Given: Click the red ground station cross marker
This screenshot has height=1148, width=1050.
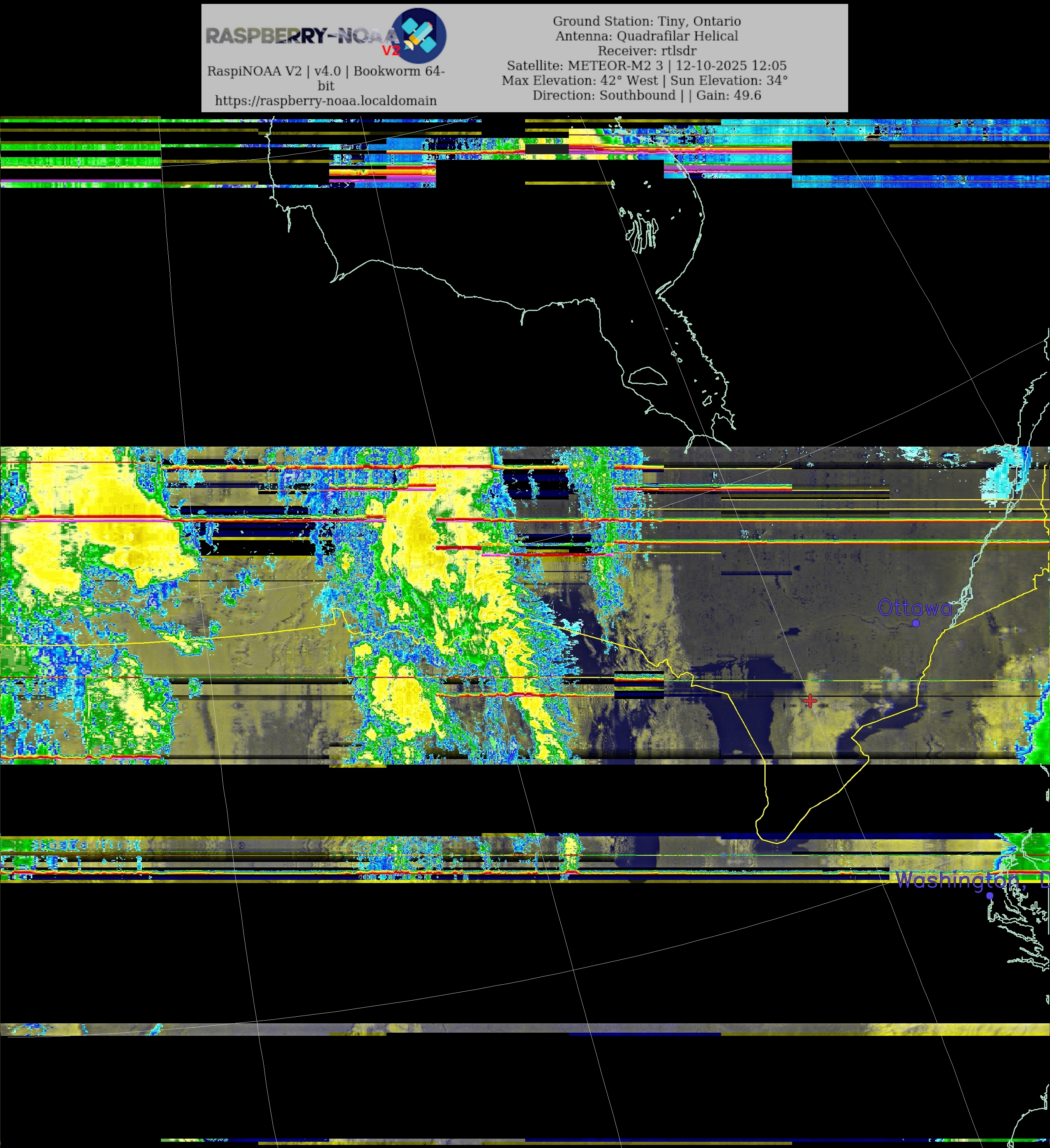Looking at the screenshot, I should [810, 700].
